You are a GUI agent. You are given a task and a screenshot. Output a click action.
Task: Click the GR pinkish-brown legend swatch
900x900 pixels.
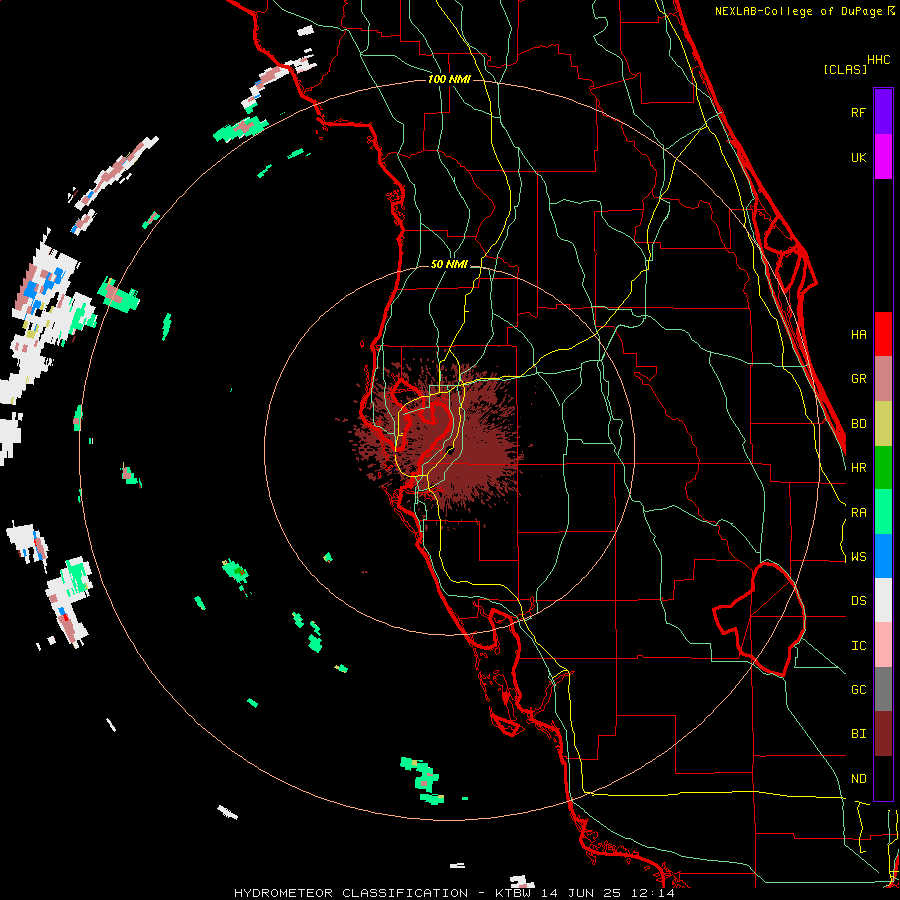(883, 379)
